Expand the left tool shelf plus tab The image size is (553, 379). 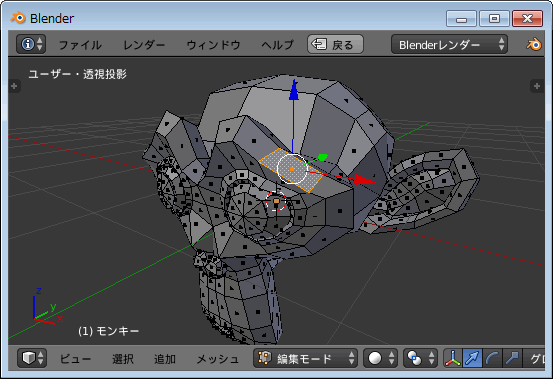(x=14, y=86)
